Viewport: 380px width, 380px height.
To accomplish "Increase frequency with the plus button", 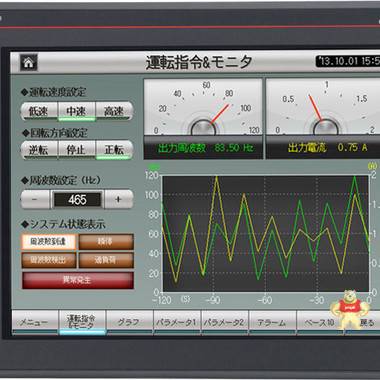I will click(x=119, y=199).
